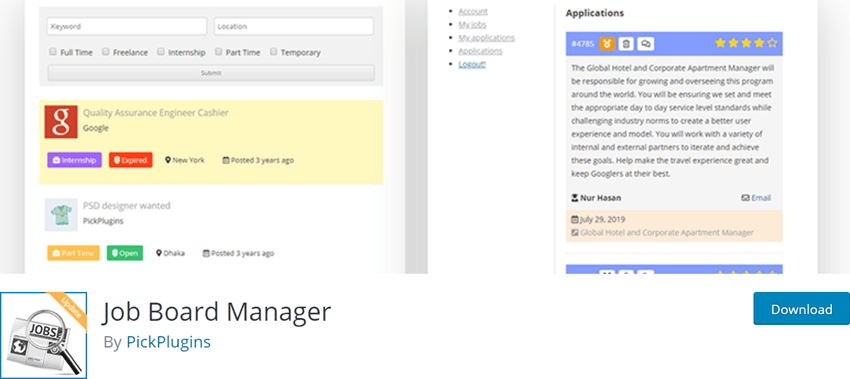Open the PickPlugins t-shirt logo thumbnail
The height and width of the screenshot is (379, 850).
click(x=61, y=215)
